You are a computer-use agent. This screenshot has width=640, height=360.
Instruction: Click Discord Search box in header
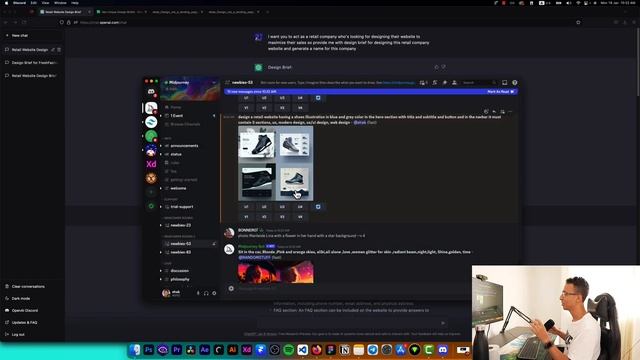click(478, 82)
